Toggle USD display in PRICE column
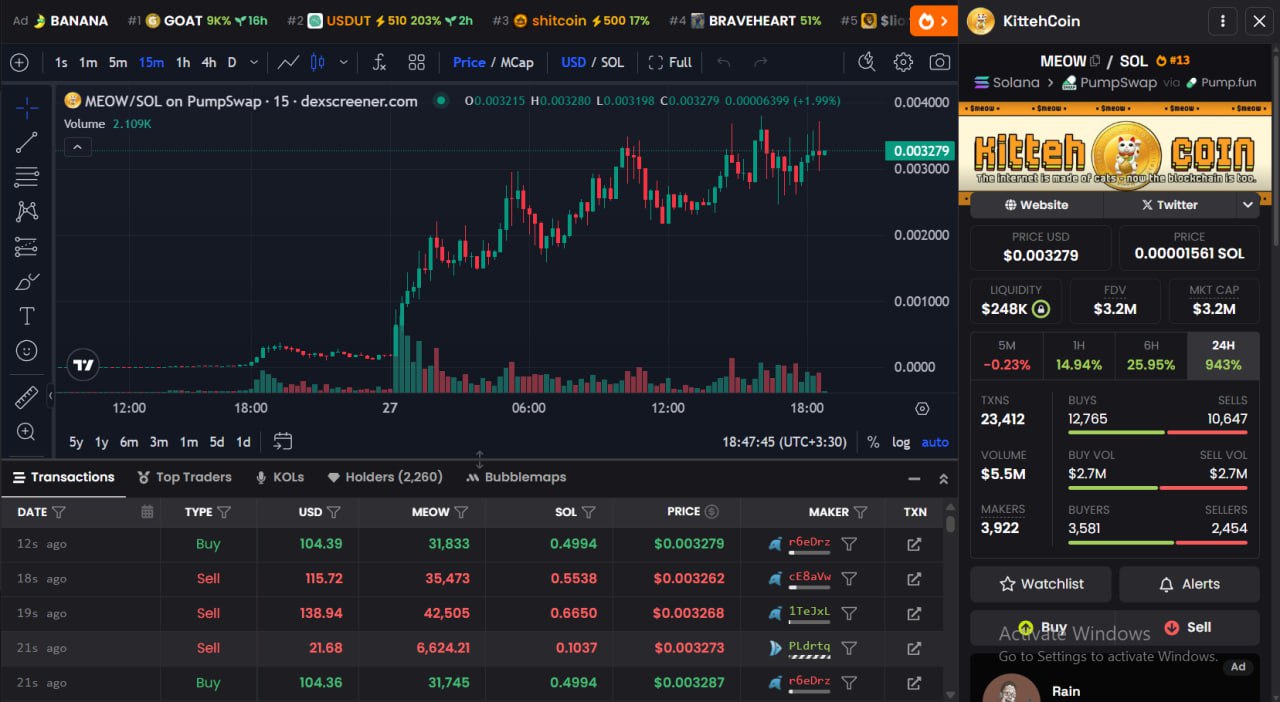Viewport: 1280px width, 702px height. [711, 512]
